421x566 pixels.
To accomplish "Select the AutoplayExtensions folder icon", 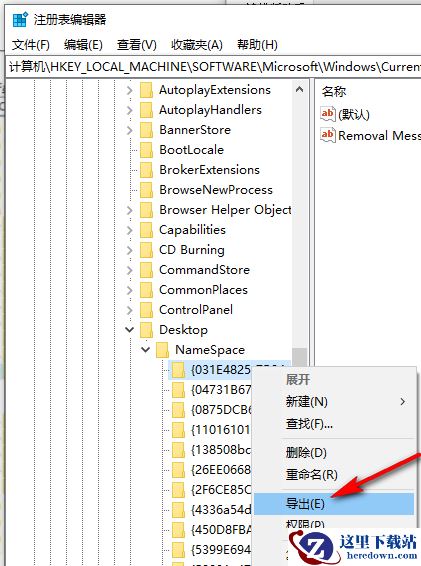I will [x=146, y=90].
